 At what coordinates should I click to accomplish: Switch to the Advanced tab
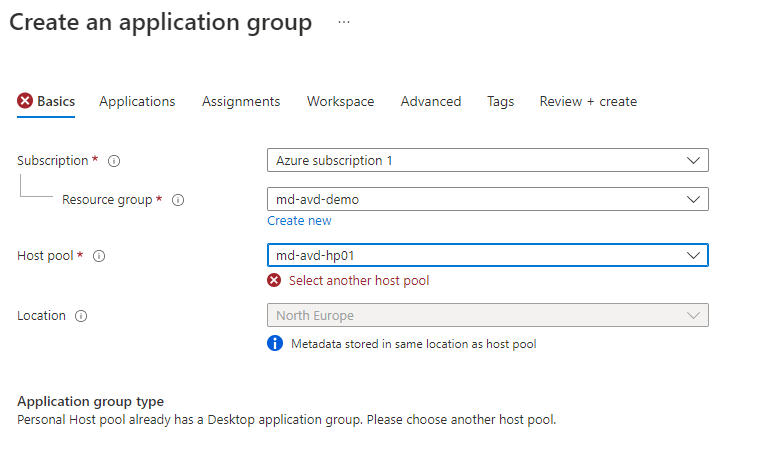431,101
